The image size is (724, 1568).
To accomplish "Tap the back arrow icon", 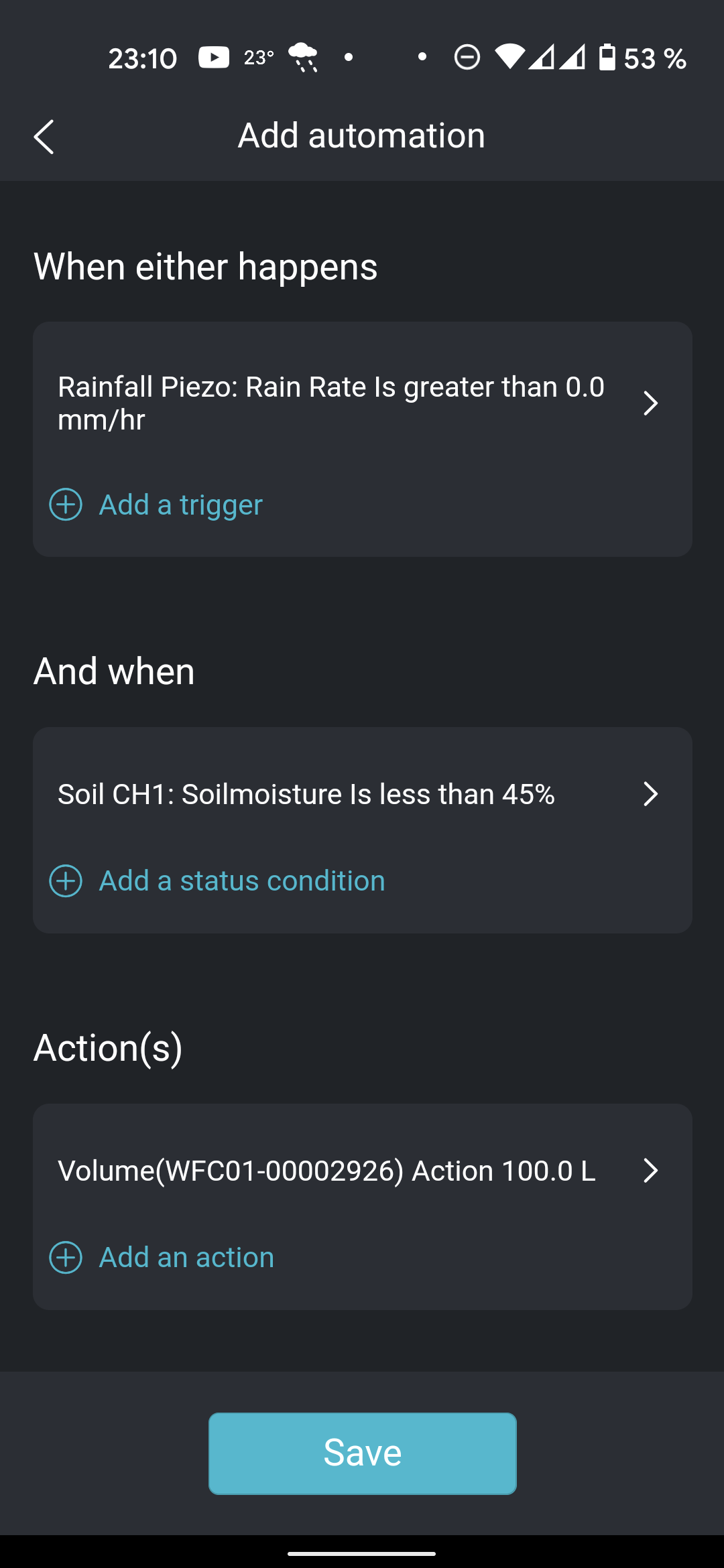I will tap(44, 137).
